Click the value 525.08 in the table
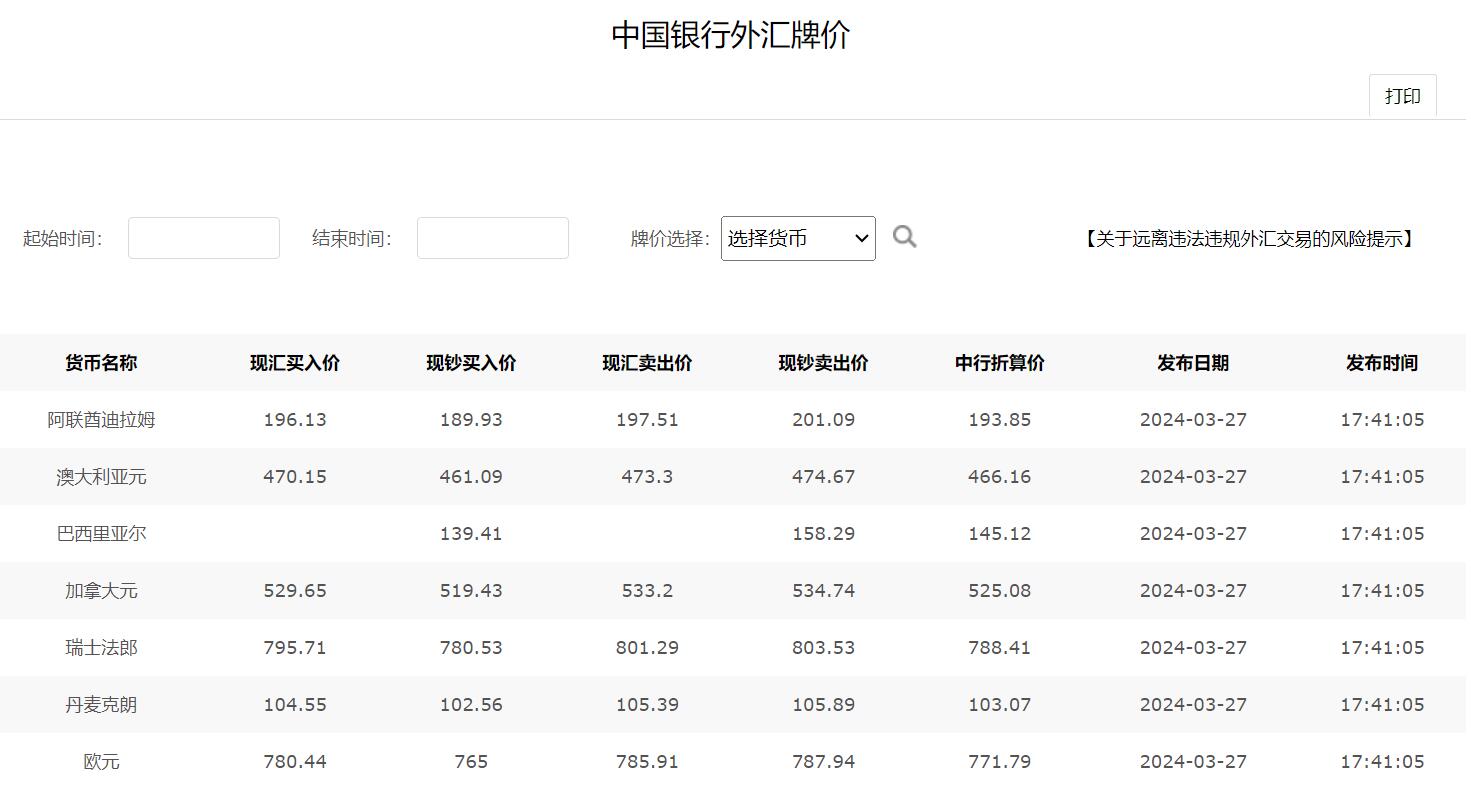 tap(1000, 591)
